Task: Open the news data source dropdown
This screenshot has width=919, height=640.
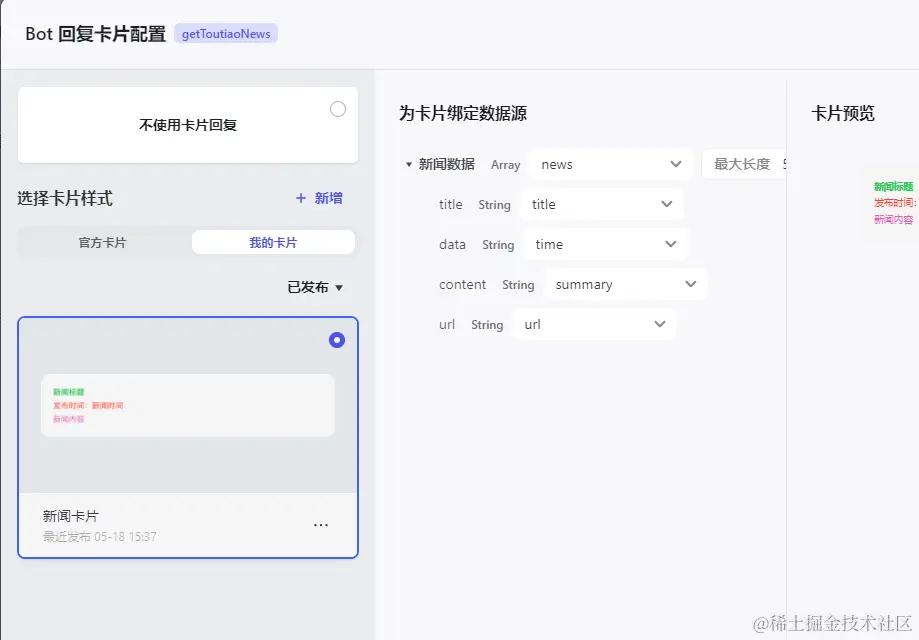Action: [x=611, y=164]
